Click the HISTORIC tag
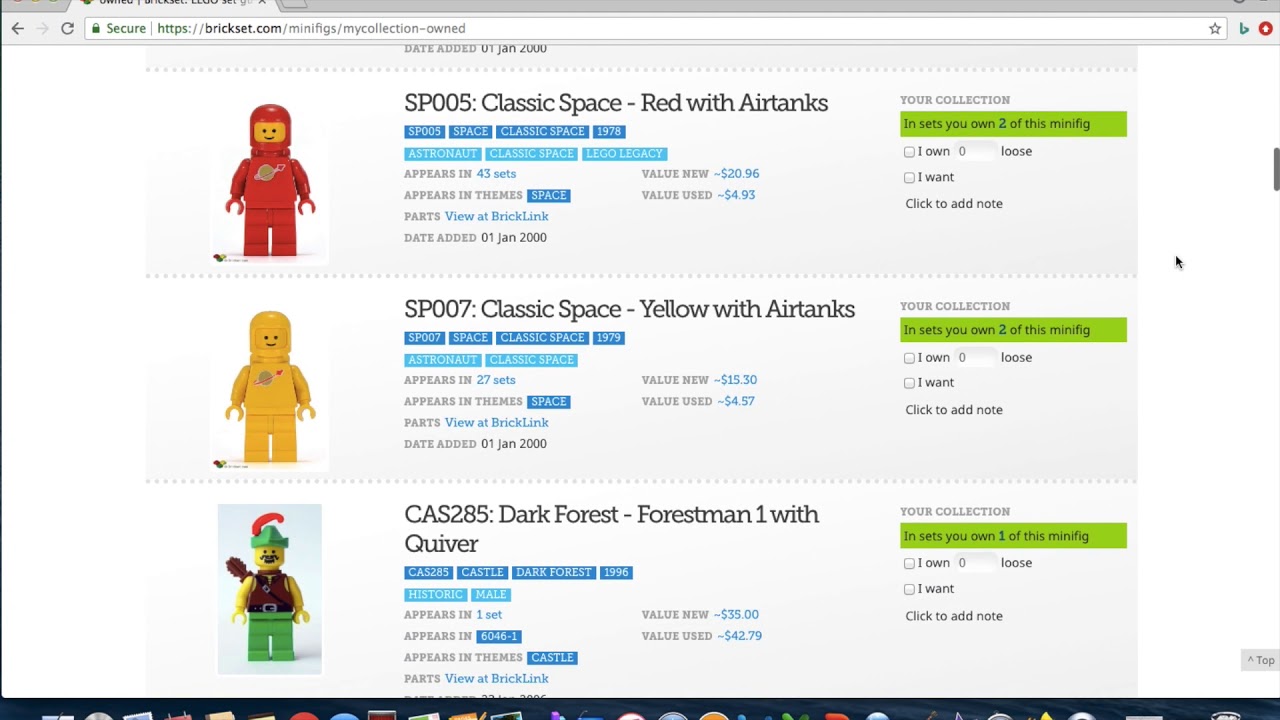1280x720 pixels. click(x=435, y=595)
